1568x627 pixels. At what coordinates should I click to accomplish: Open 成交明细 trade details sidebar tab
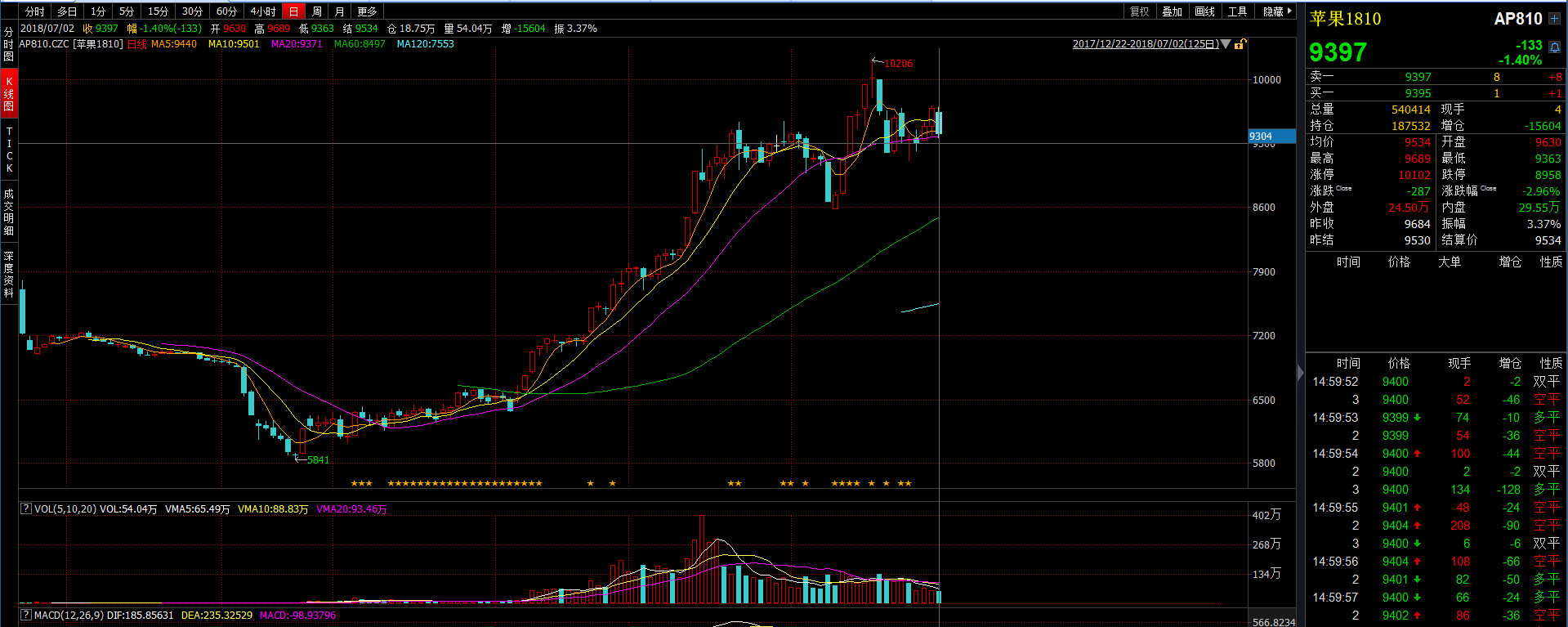[x=9, y=212]
